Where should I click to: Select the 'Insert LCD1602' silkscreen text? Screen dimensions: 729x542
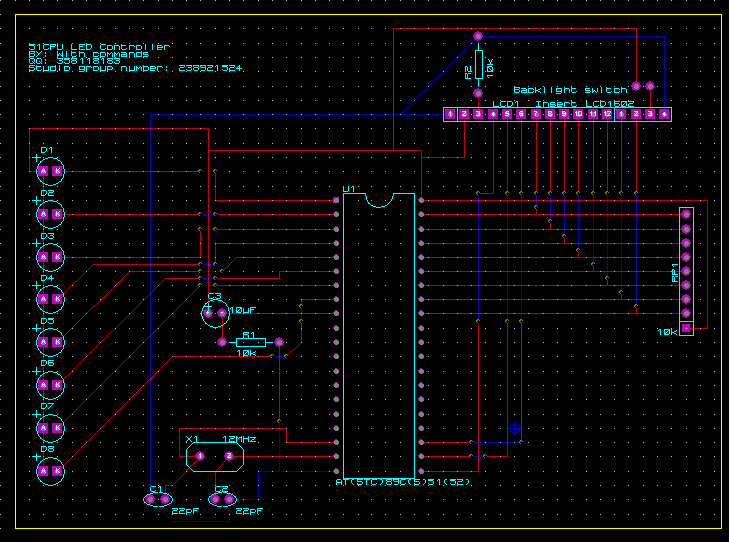point(585,104)
